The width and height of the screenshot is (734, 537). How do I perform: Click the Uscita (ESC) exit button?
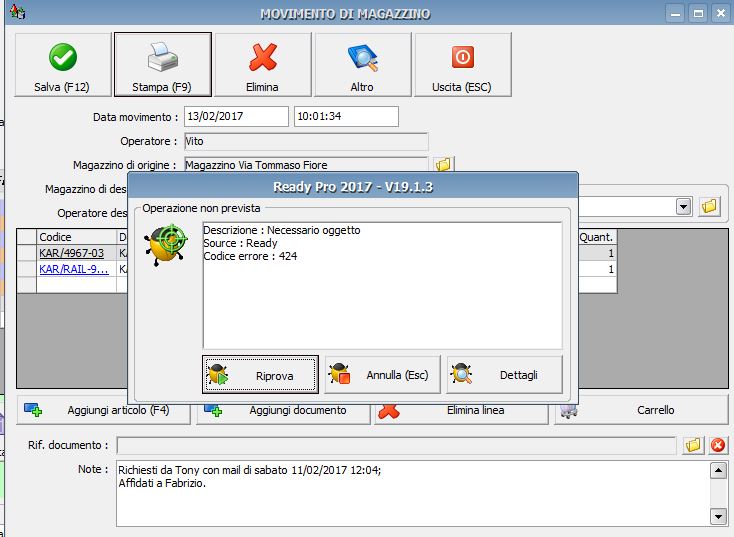(462, 65)
